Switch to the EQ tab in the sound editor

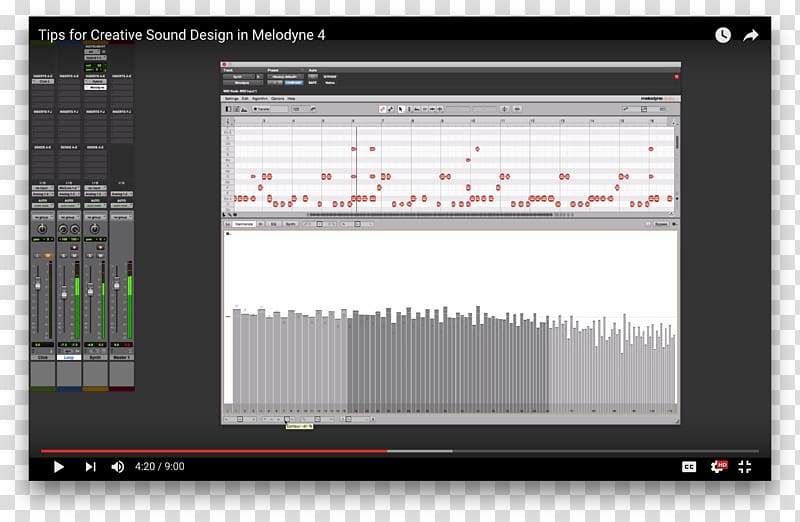click(273, 223)
